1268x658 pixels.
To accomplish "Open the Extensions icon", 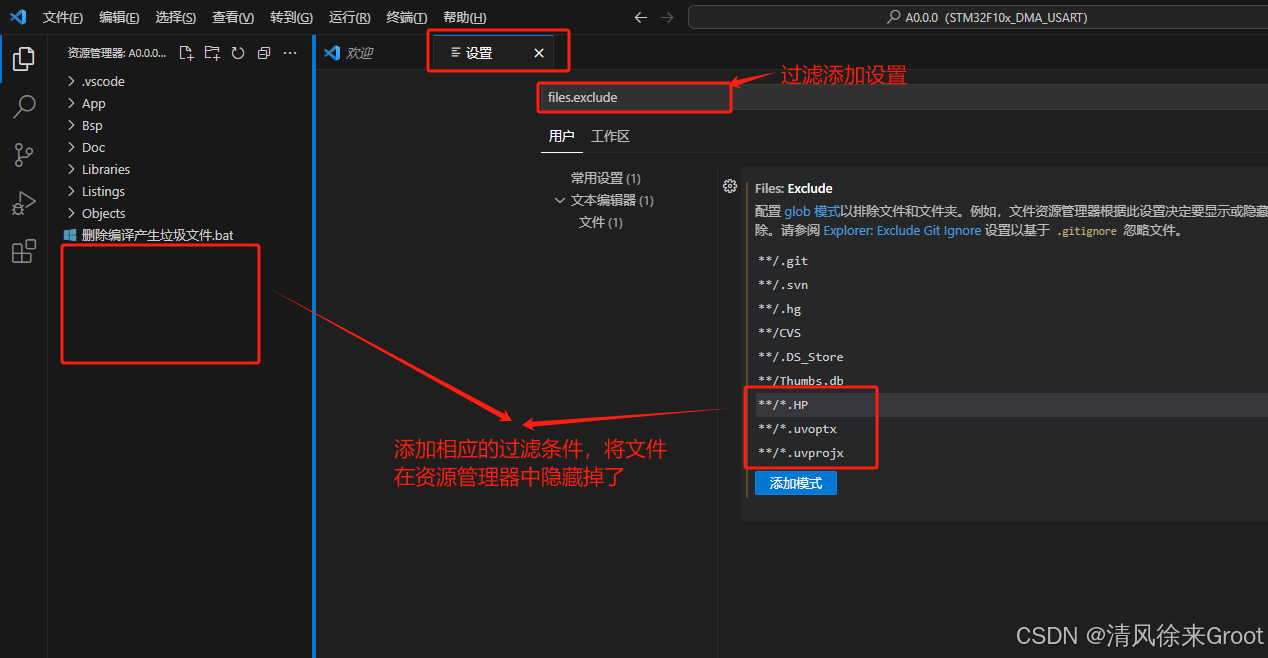I will click(x=23, y=251).
